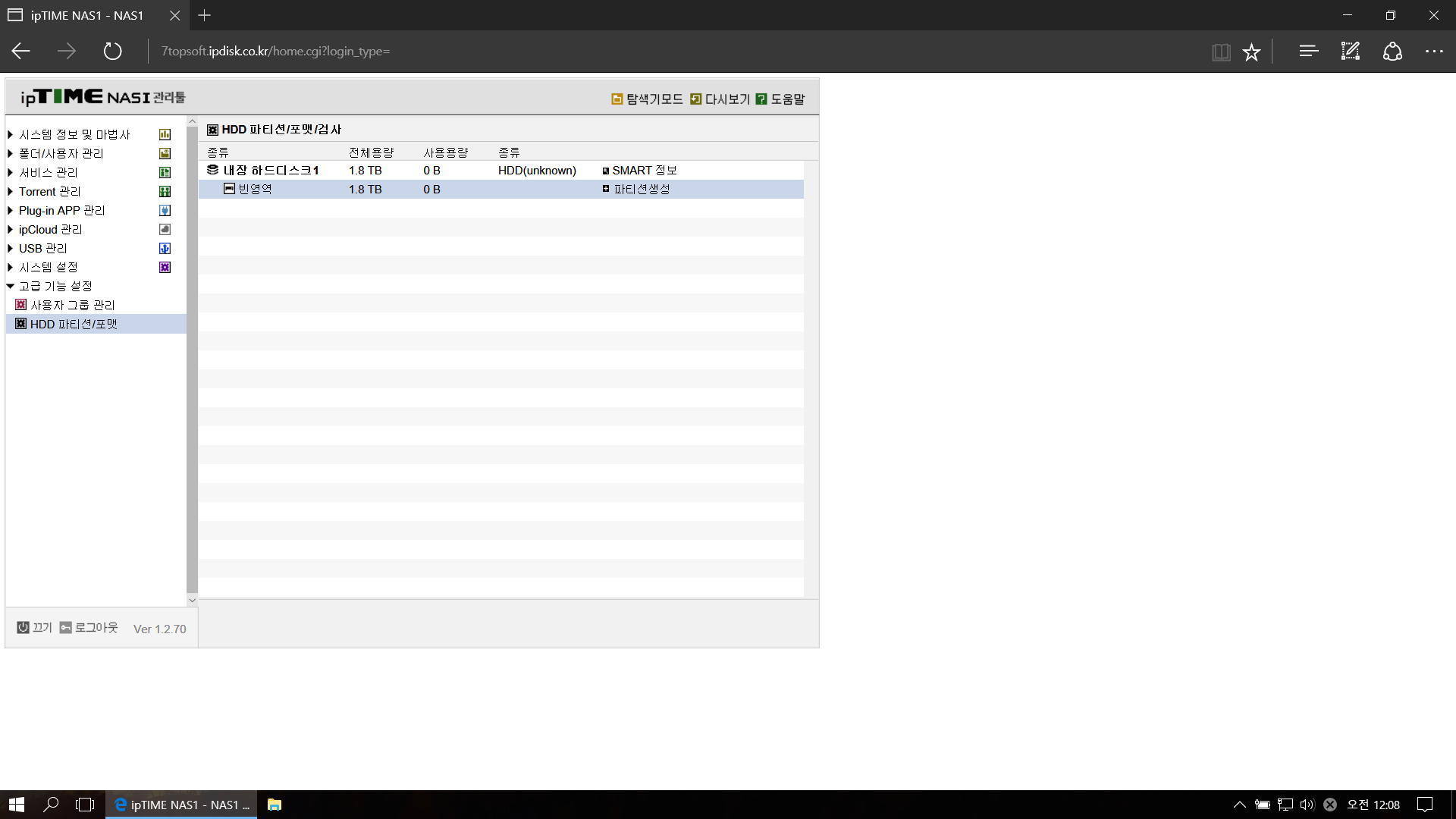This screenshot has height=819, width=1456.
Task: Select the 빈영역 partition row
Action: click(x=500, y=190)
